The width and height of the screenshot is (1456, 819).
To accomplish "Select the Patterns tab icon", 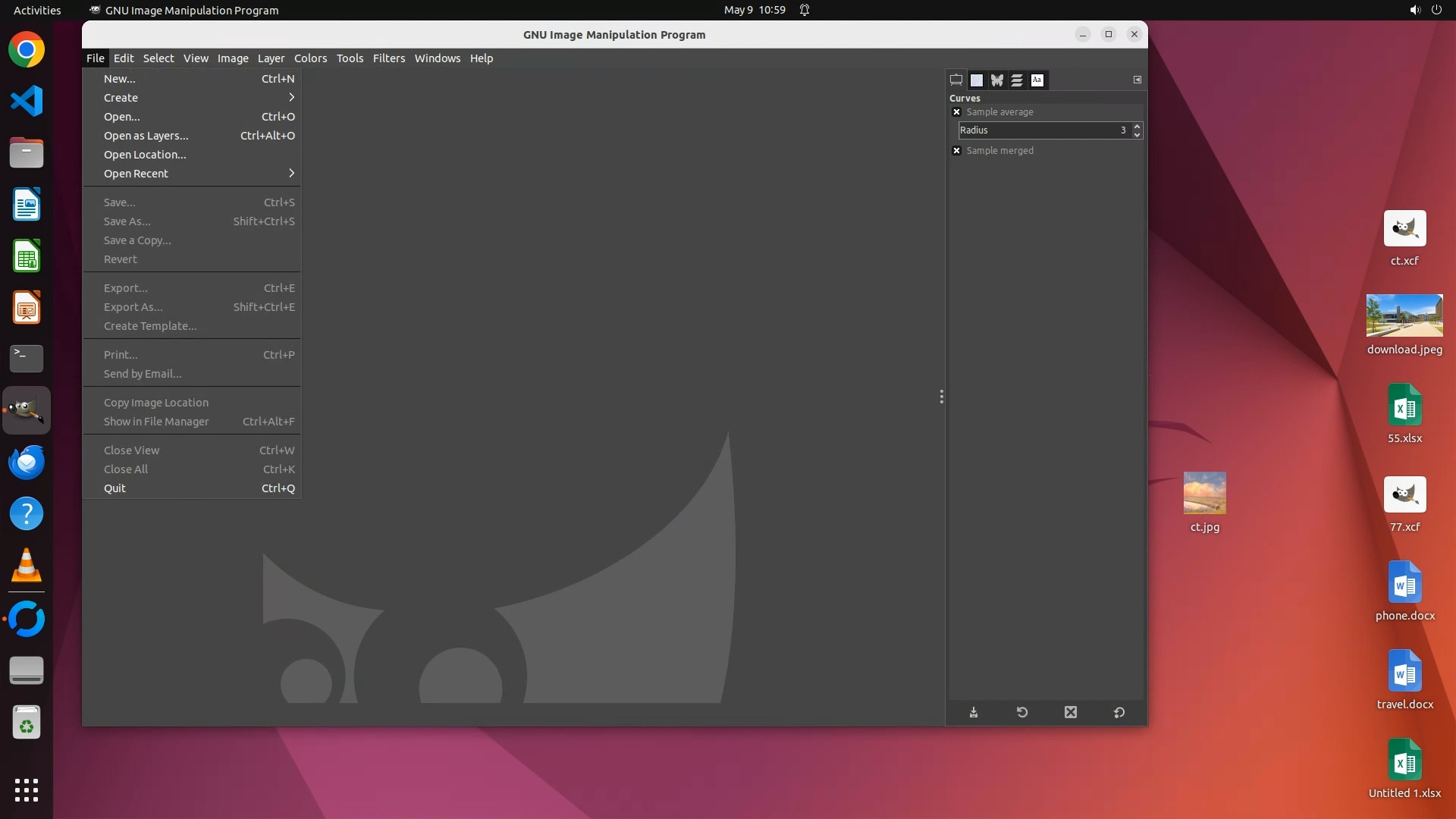I will pyautogui.click(x=977, y=80).
